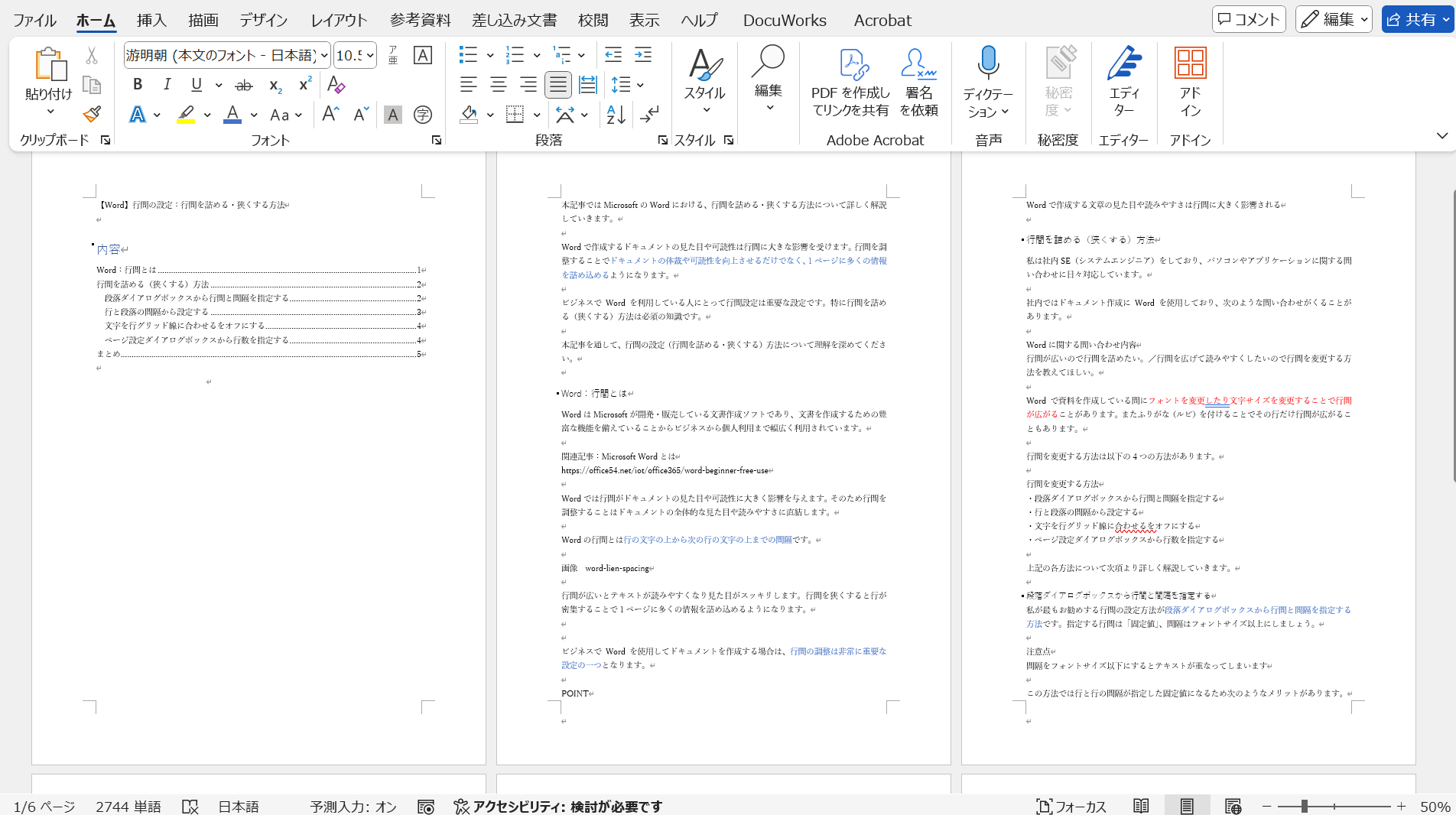
Task: Toggle character shading
Action: click(393, 115)
